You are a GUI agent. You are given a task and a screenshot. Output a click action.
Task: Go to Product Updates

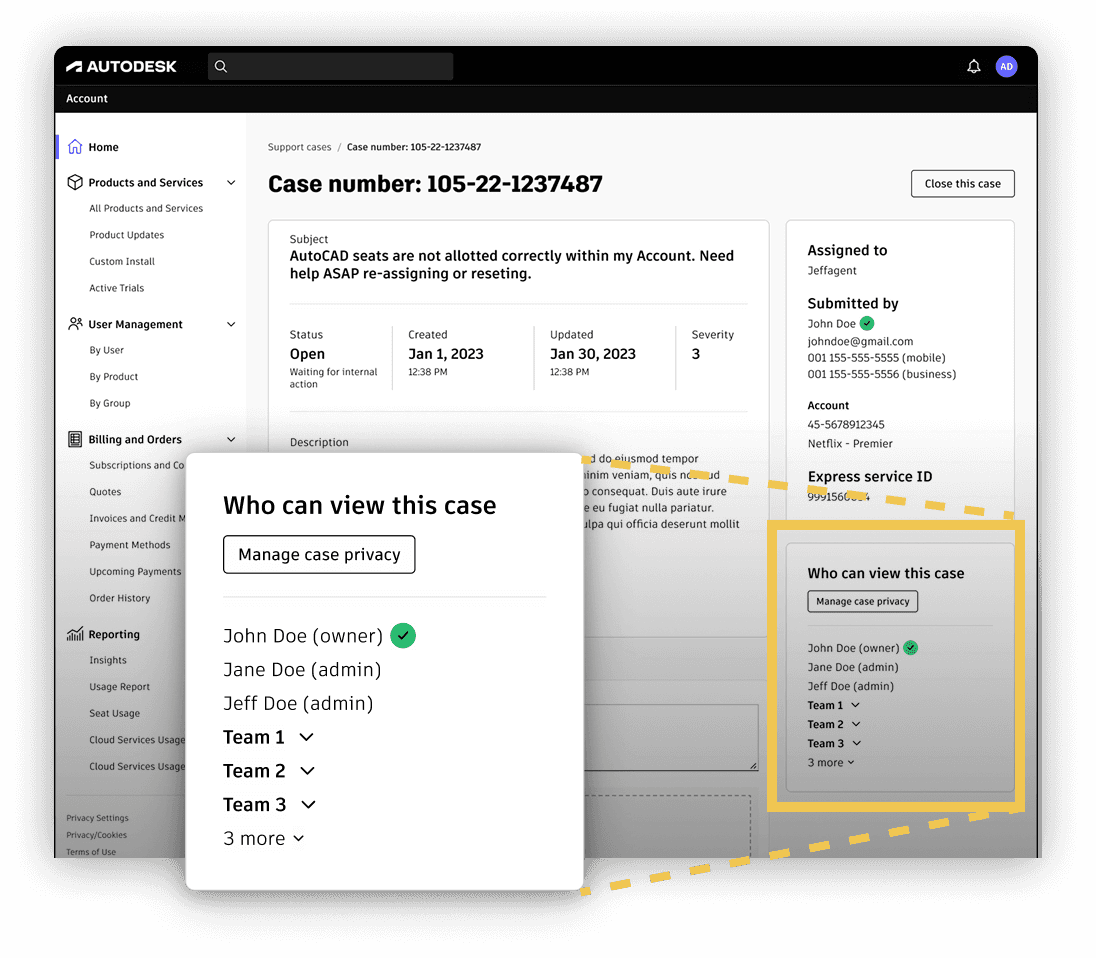click(127, 235)
